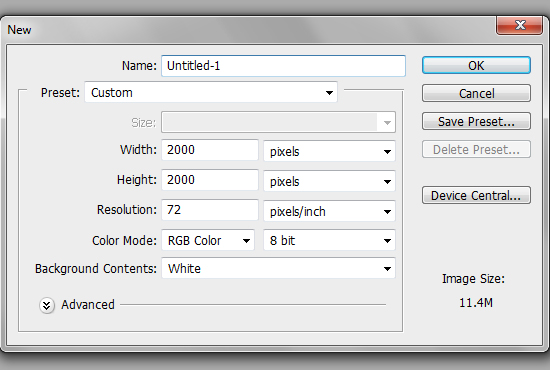
Task: Click the Resolution label
Action: tap(127, 210)
